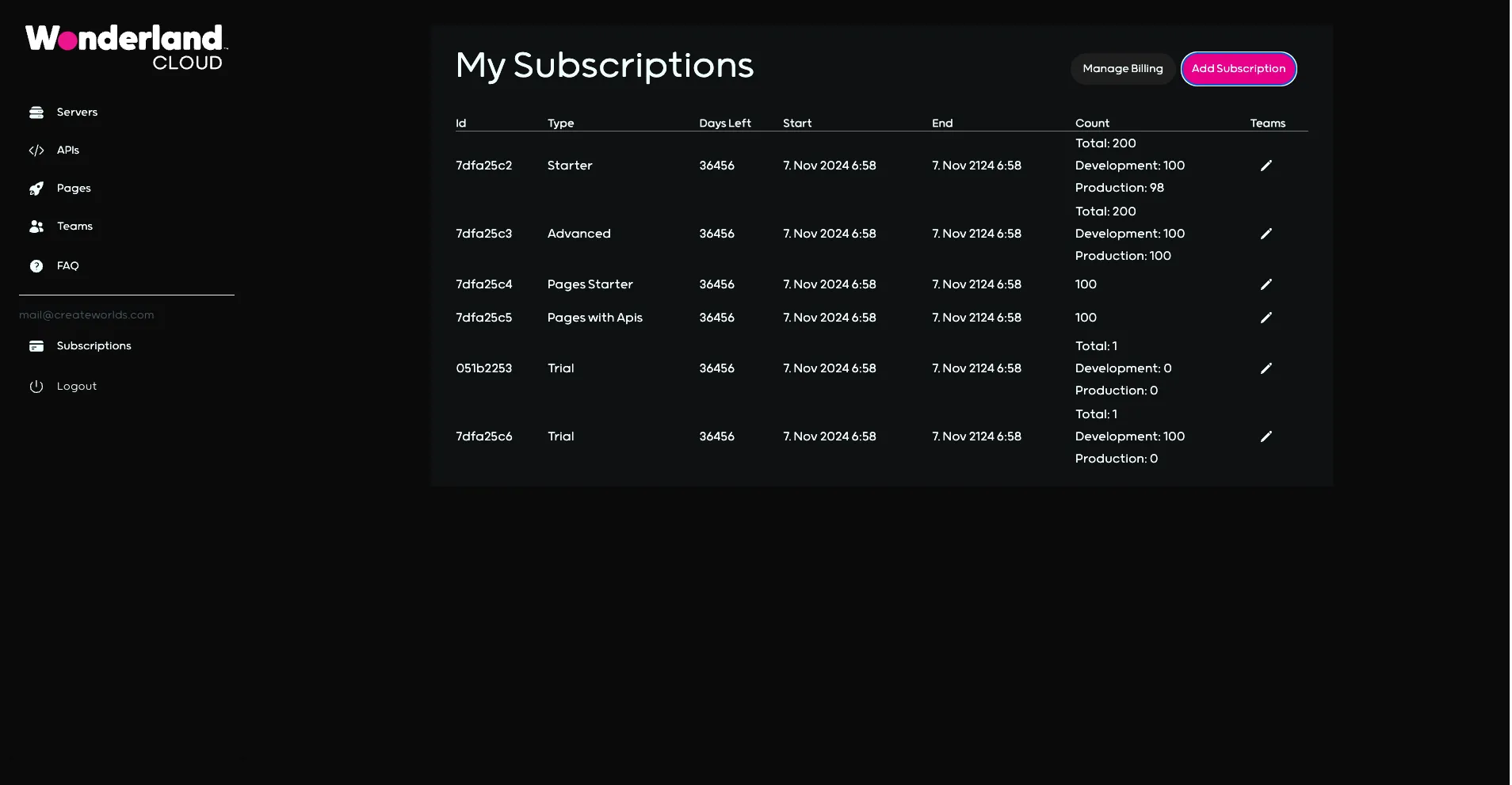This screenshot has height=785, width=1512.
Task: Open the APIs section via its code icon
Action: (x=37, y=150)
